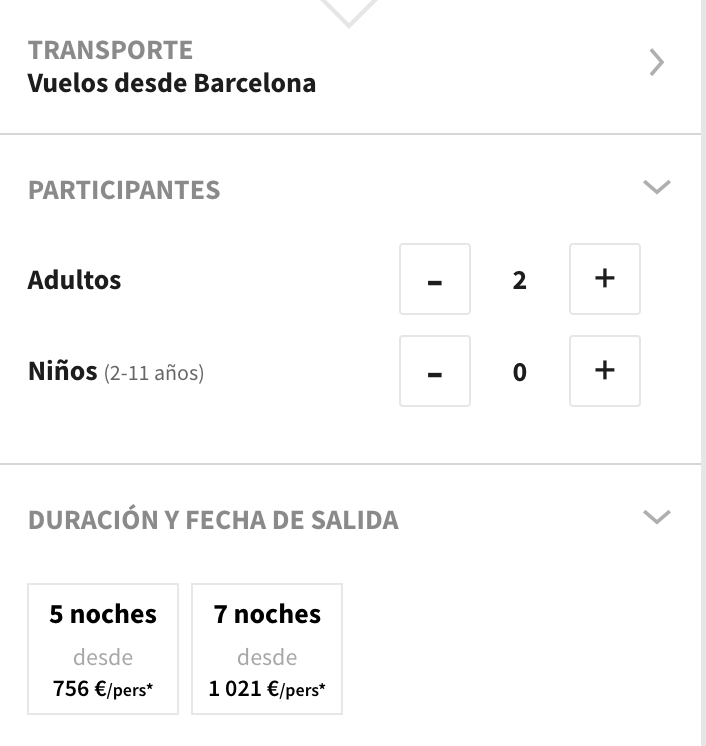Select the 7 noches duration option
This screenshot has height=746, width=706.
point(267,648)
